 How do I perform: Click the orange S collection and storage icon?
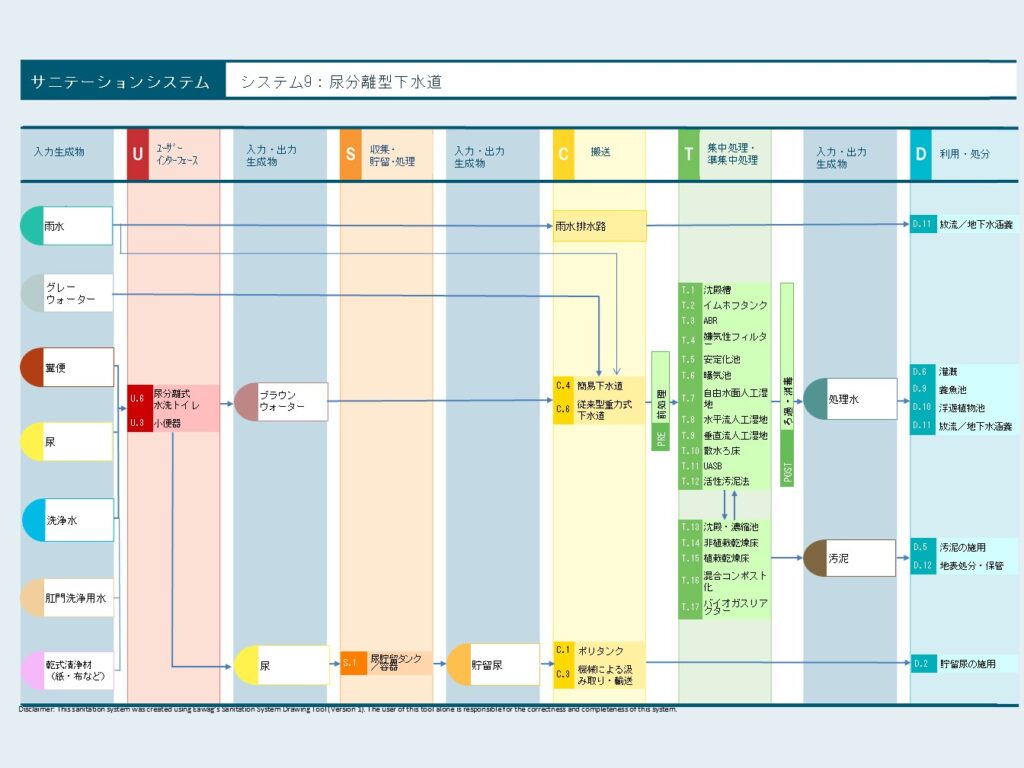coord(351,153)
